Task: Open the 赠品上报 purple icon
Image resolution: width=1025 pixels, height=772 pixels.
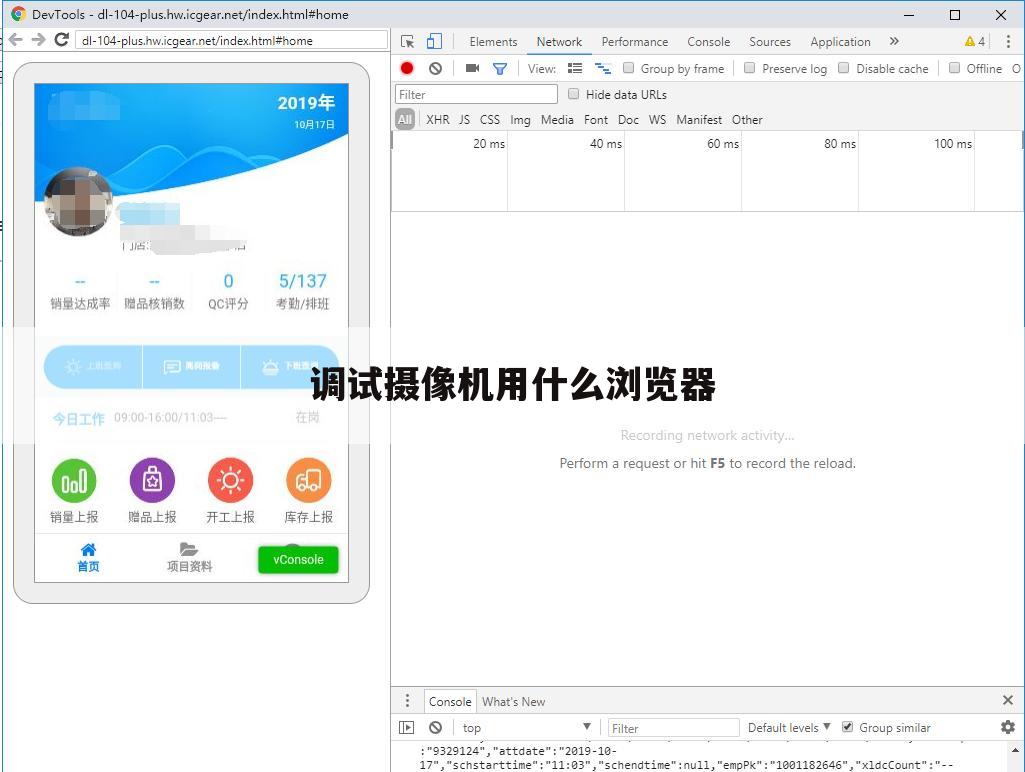Action: coord(152,480)
